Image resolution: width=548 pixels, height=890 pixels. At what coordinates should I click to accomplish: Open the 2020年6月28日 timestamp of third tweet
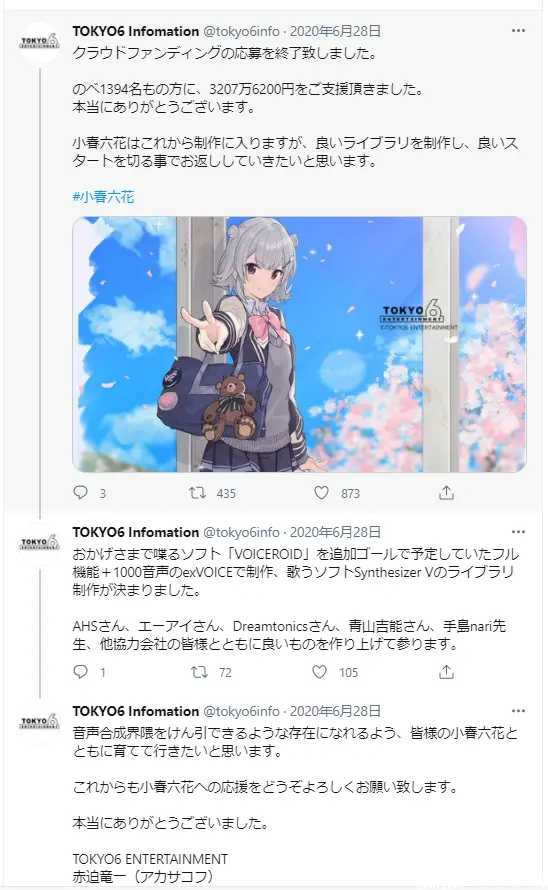click(x=335, y=711)
